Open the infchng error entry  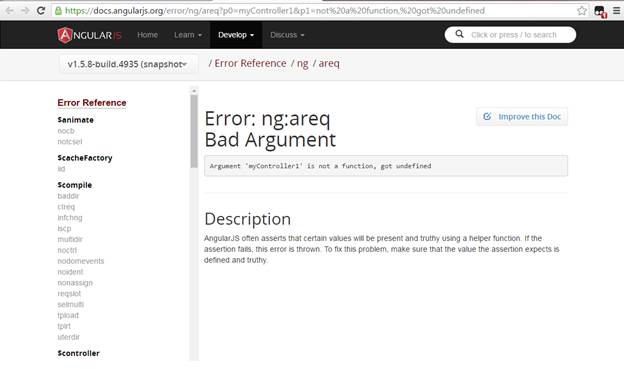pyautogui.click(x=70, y=218)
